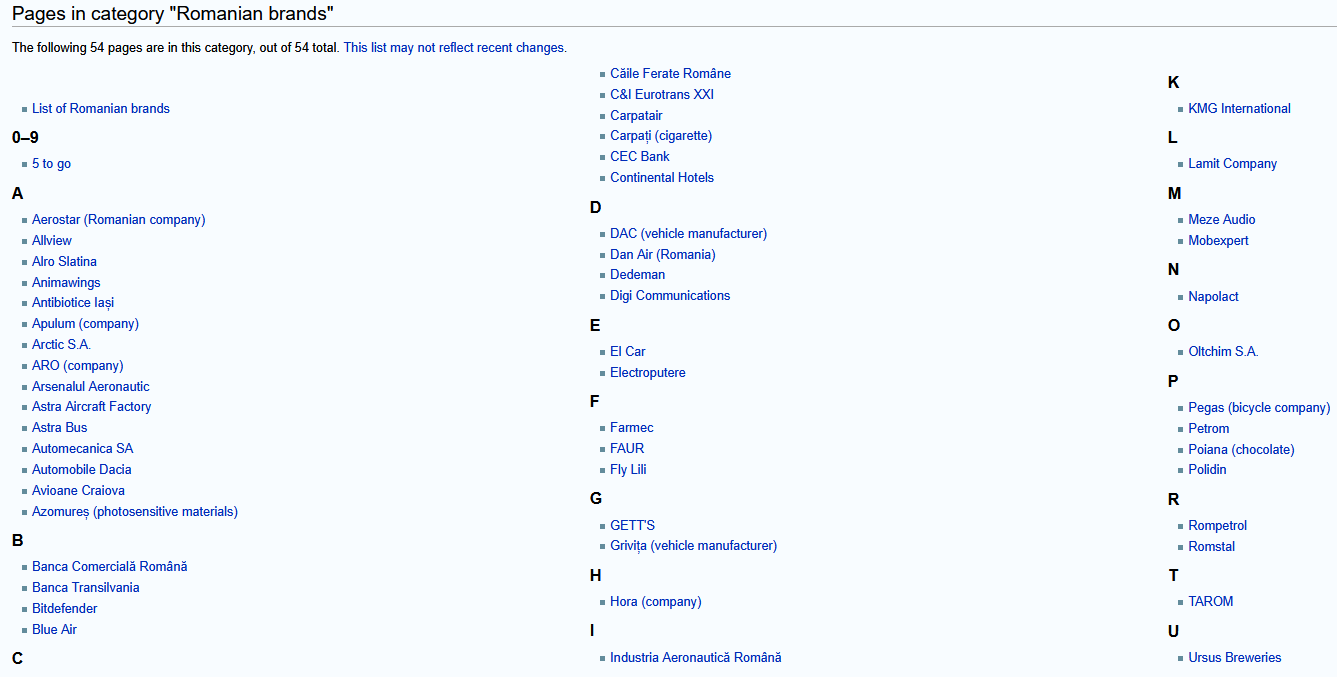Click 'This list may not reflect recent changes' link
The width and height of the screenshot is (1337, 677).
point(455,47)
